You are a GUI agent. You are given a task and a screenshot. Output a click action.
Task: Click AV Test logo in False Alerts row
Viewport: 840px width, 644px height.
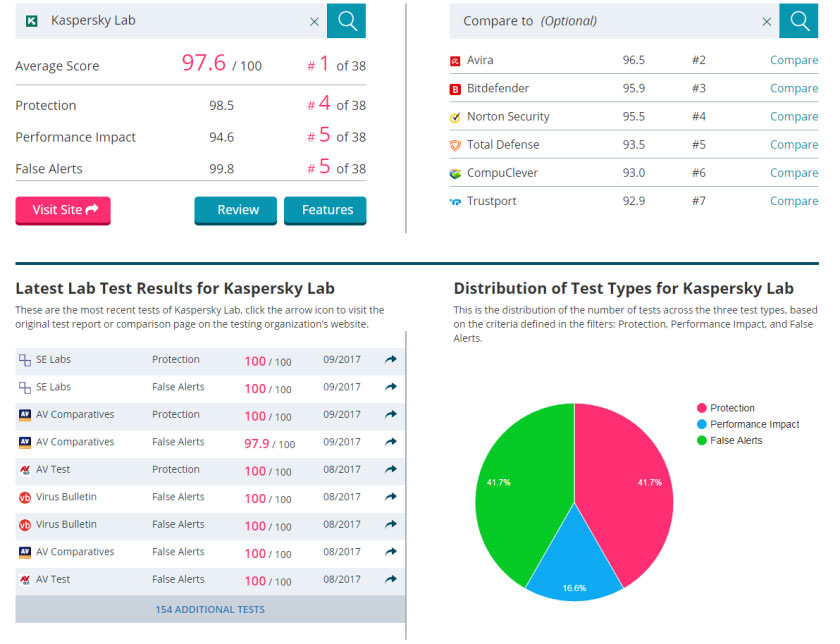[25, 580]
